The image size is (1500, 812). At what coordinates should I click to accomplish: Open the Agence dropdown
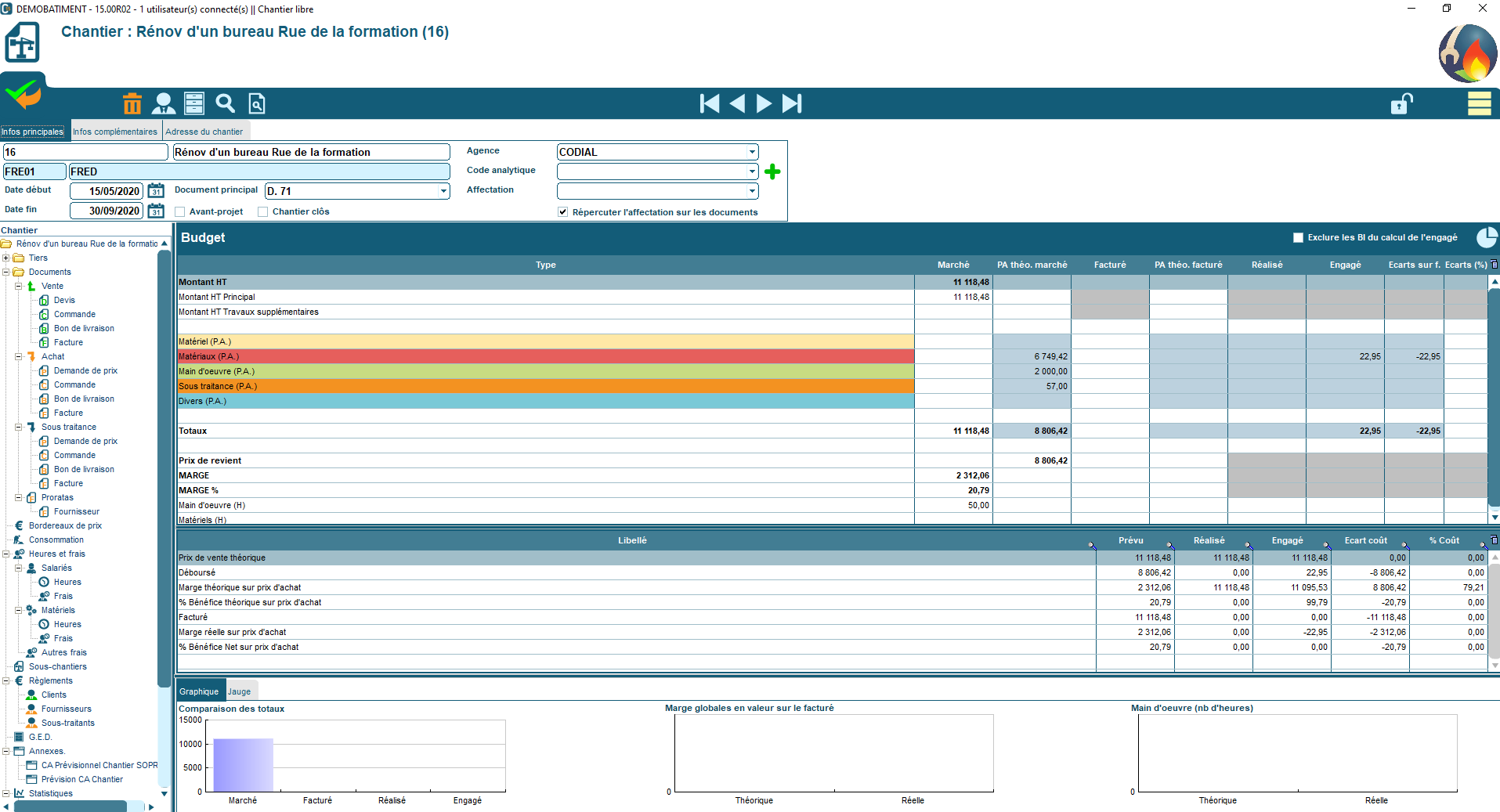click(x=751, y=152)
